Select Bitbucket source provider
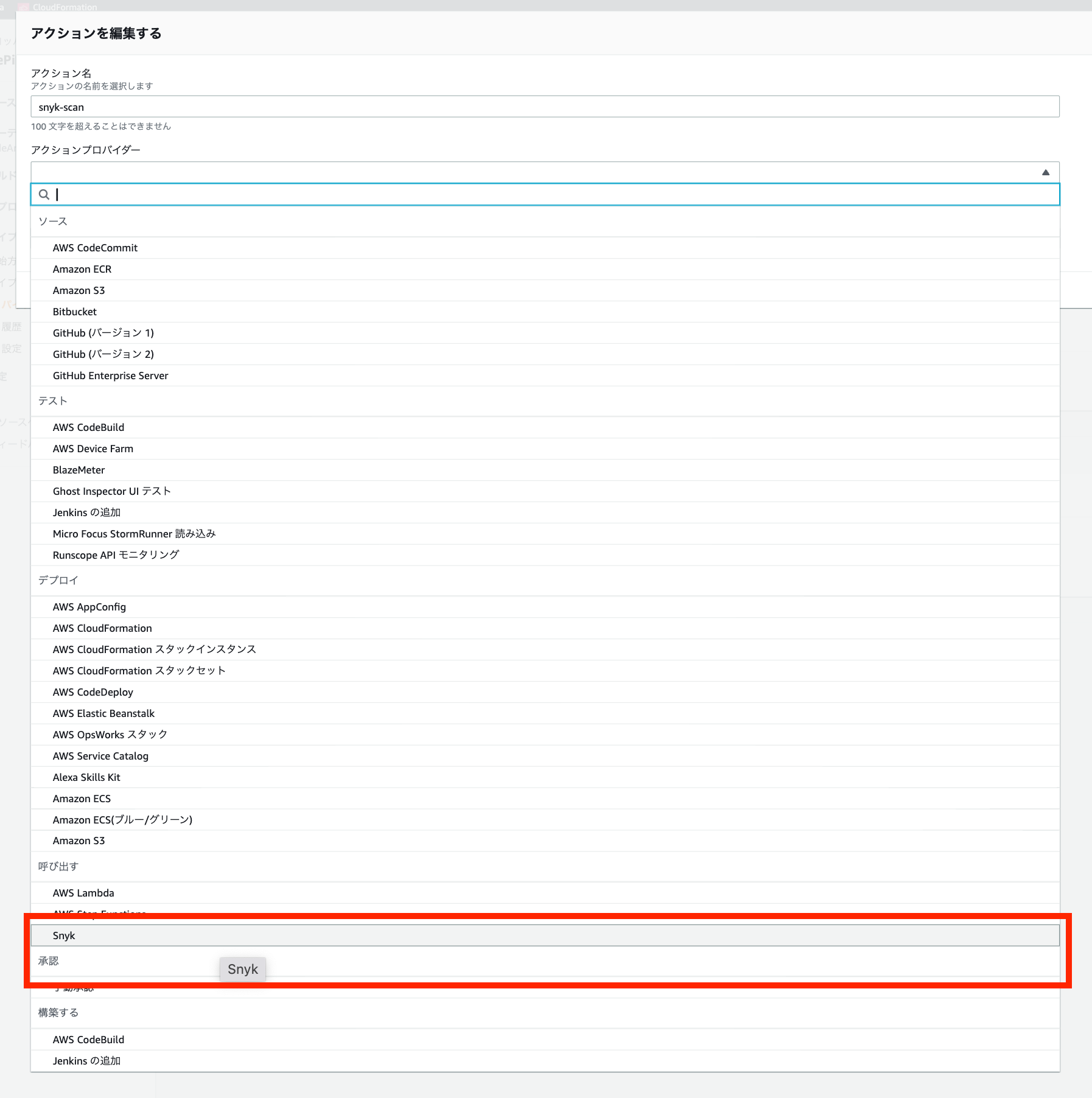Image resolution: width=1092 pixels, height=1098 pixels. pos(74,312)
